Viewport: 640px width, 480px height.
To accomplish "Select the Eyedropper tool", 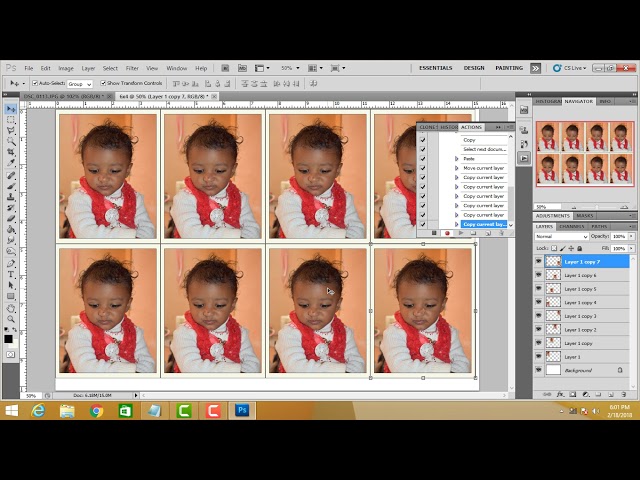I will pyautogui.click(x=11, y=162).
